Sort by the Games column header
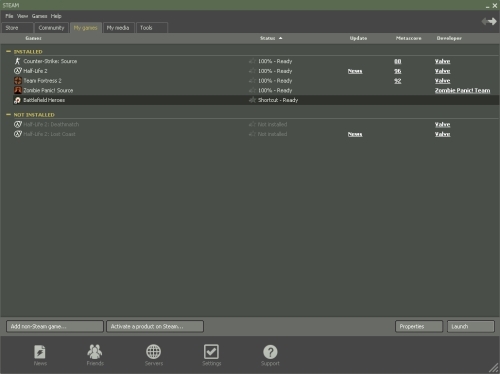Image resolution: width=500 pixels, height=374 pixels. pos(33,38)
